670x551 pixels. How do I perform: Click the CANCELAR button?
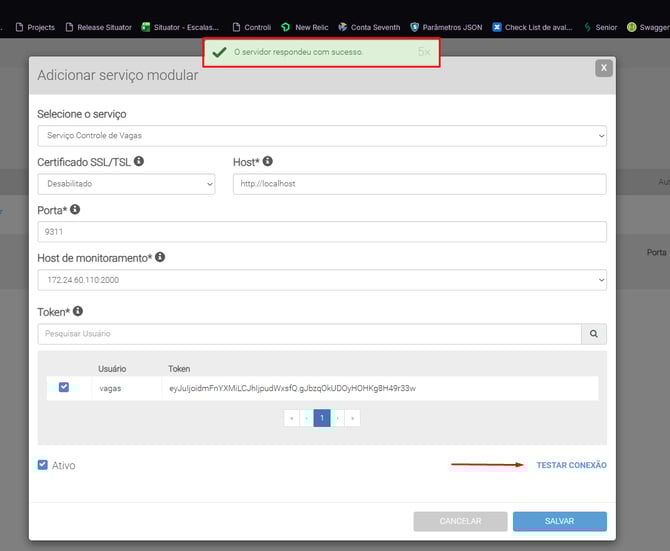tap(460, 521)
